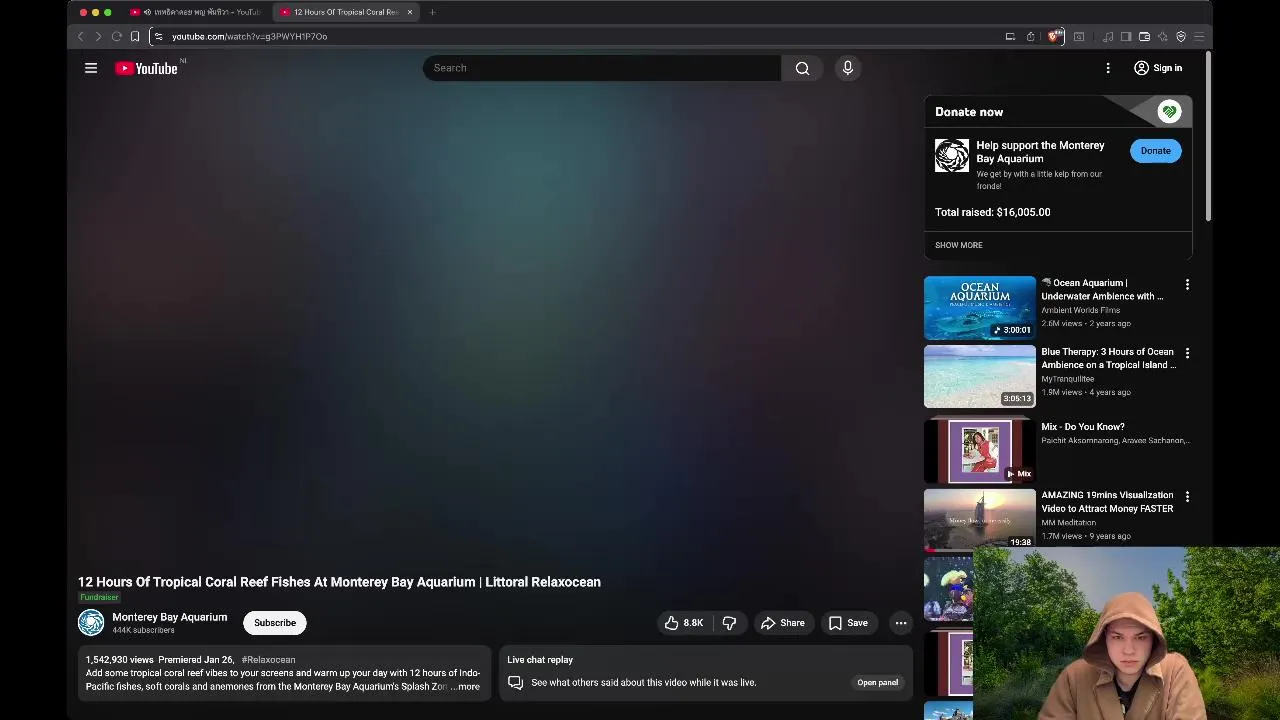
Task: Focus the YouTube search field
Action: coord(602,68)
